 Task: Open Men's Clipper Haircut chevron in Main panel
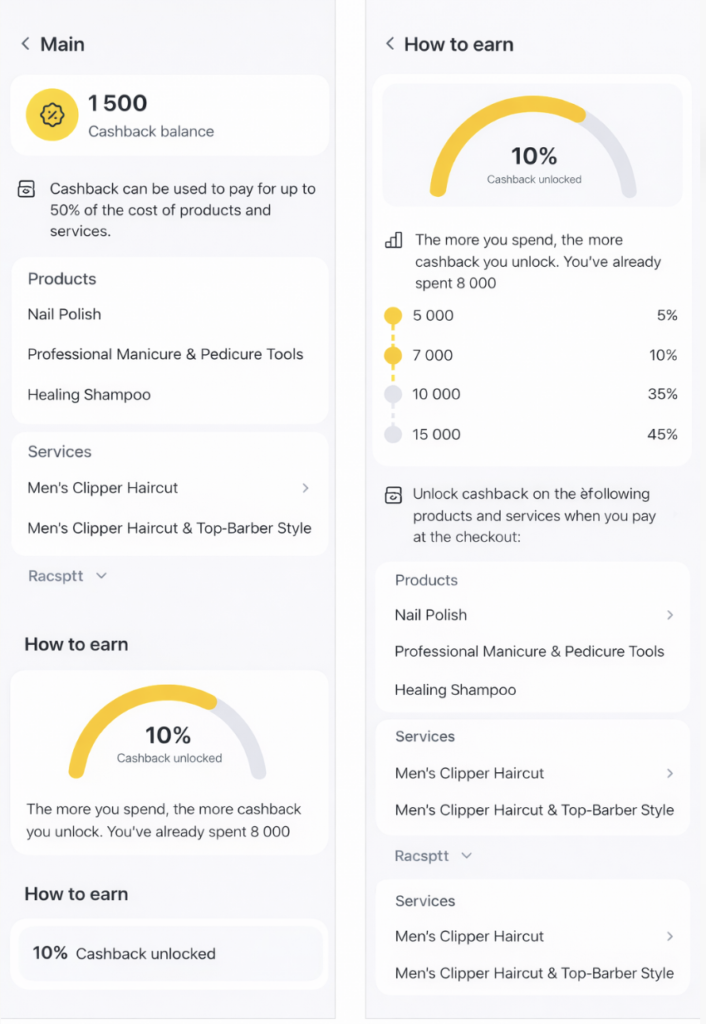[x=305, y=488]
